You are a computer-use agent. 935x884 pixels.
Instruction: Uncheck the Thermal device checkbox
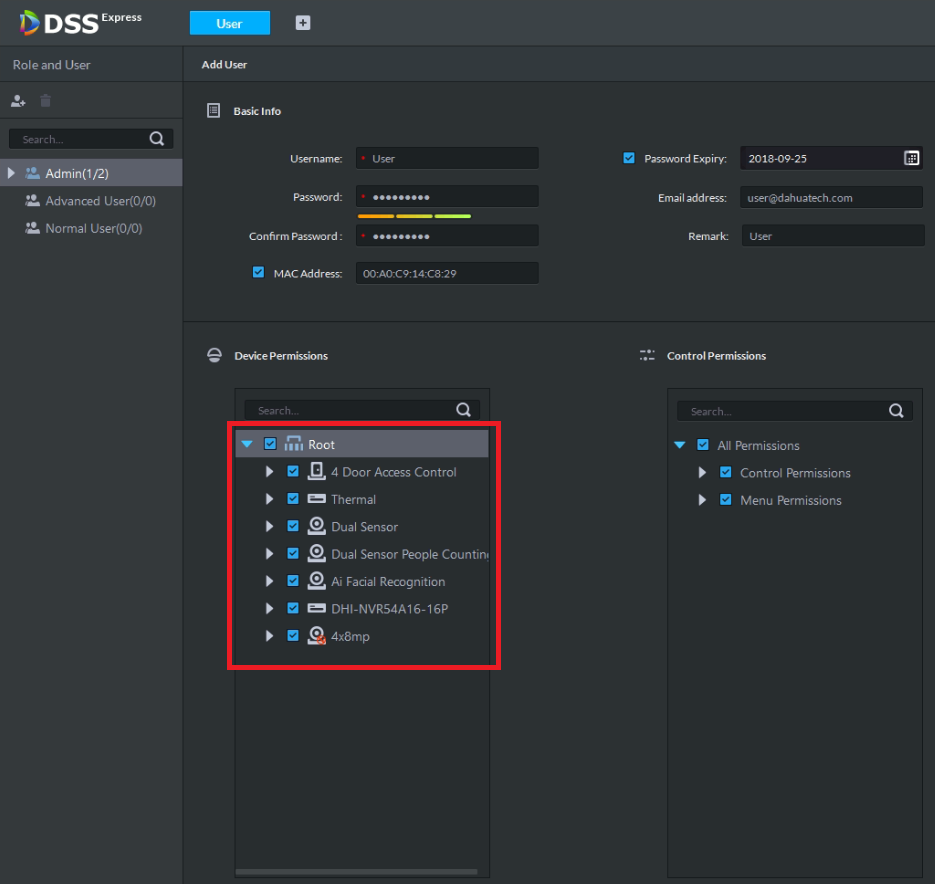pyautogui.click(x=293, y=499)
